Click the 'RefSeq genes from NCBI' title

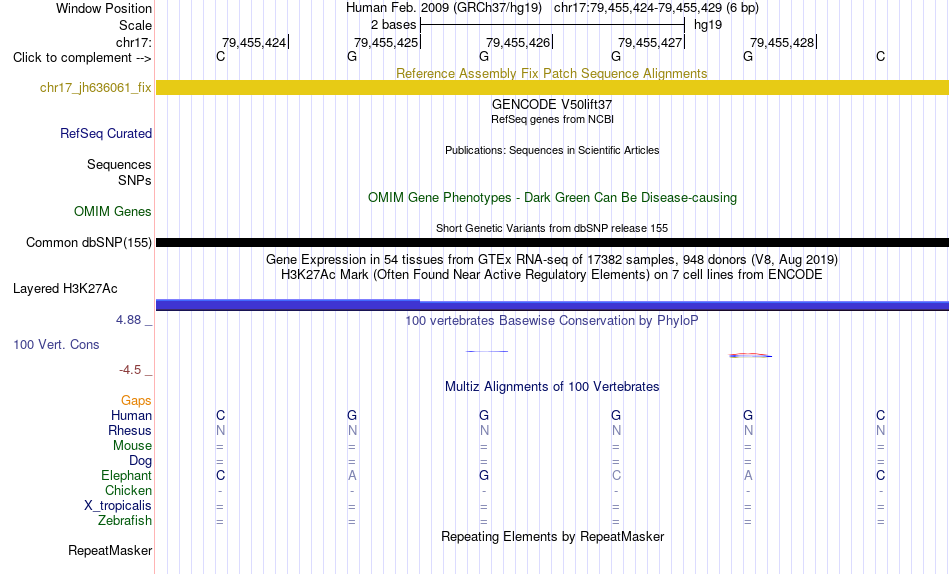pos(552,119)
